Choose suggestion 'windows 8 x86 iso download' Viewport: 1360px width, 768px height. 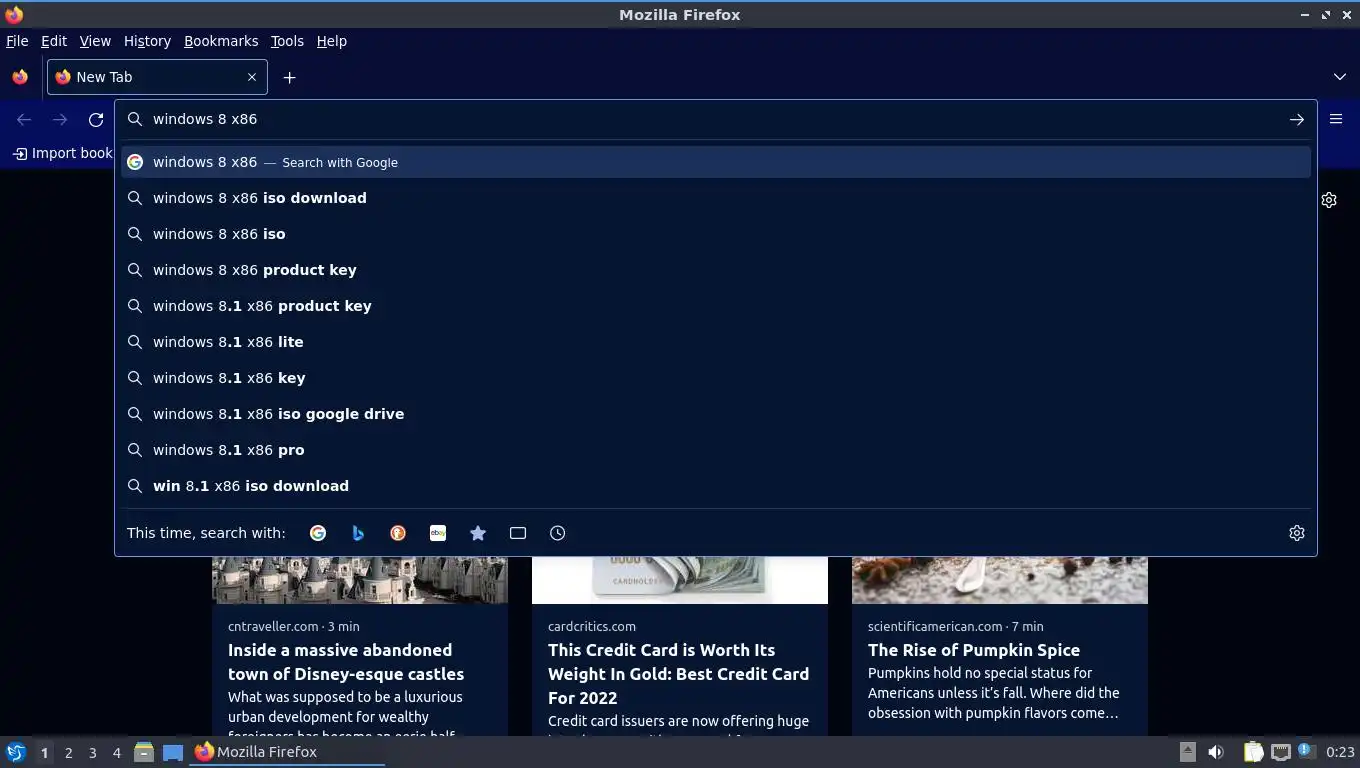[x=716, y=198]
